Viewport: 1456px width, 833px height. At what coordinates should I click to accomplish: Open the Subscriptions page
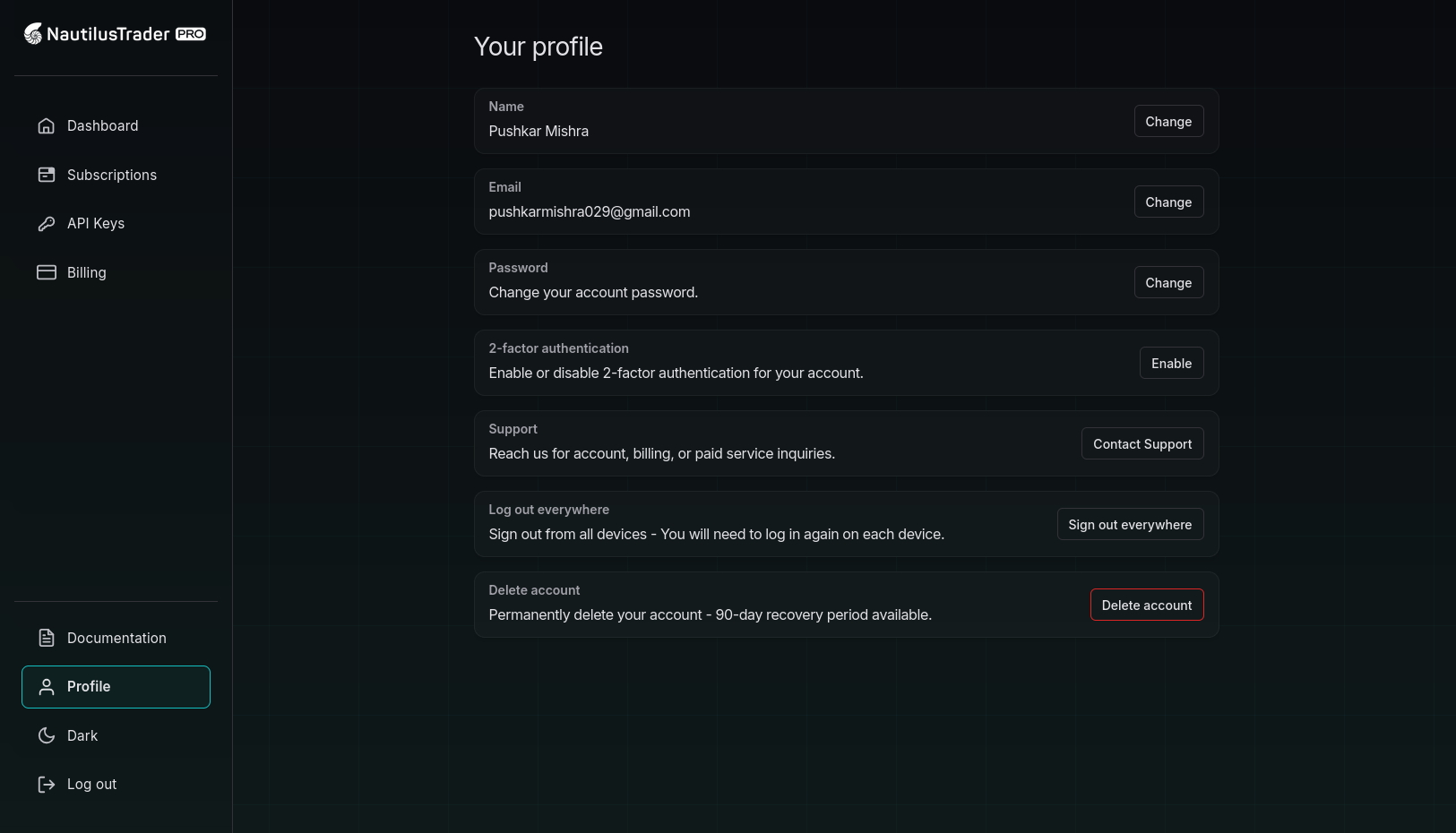coord(112,175)
